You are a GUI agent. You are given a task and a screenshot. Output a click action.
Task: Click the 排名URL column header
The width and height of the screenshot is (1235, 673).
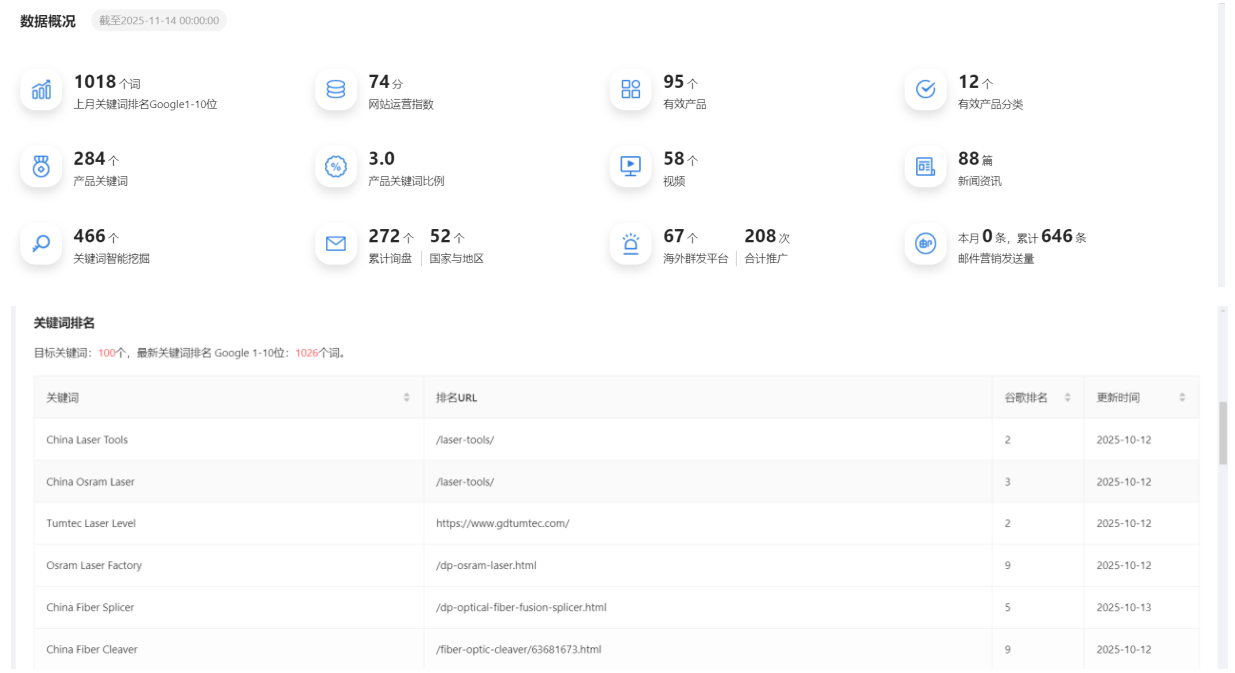pos(457,398)
